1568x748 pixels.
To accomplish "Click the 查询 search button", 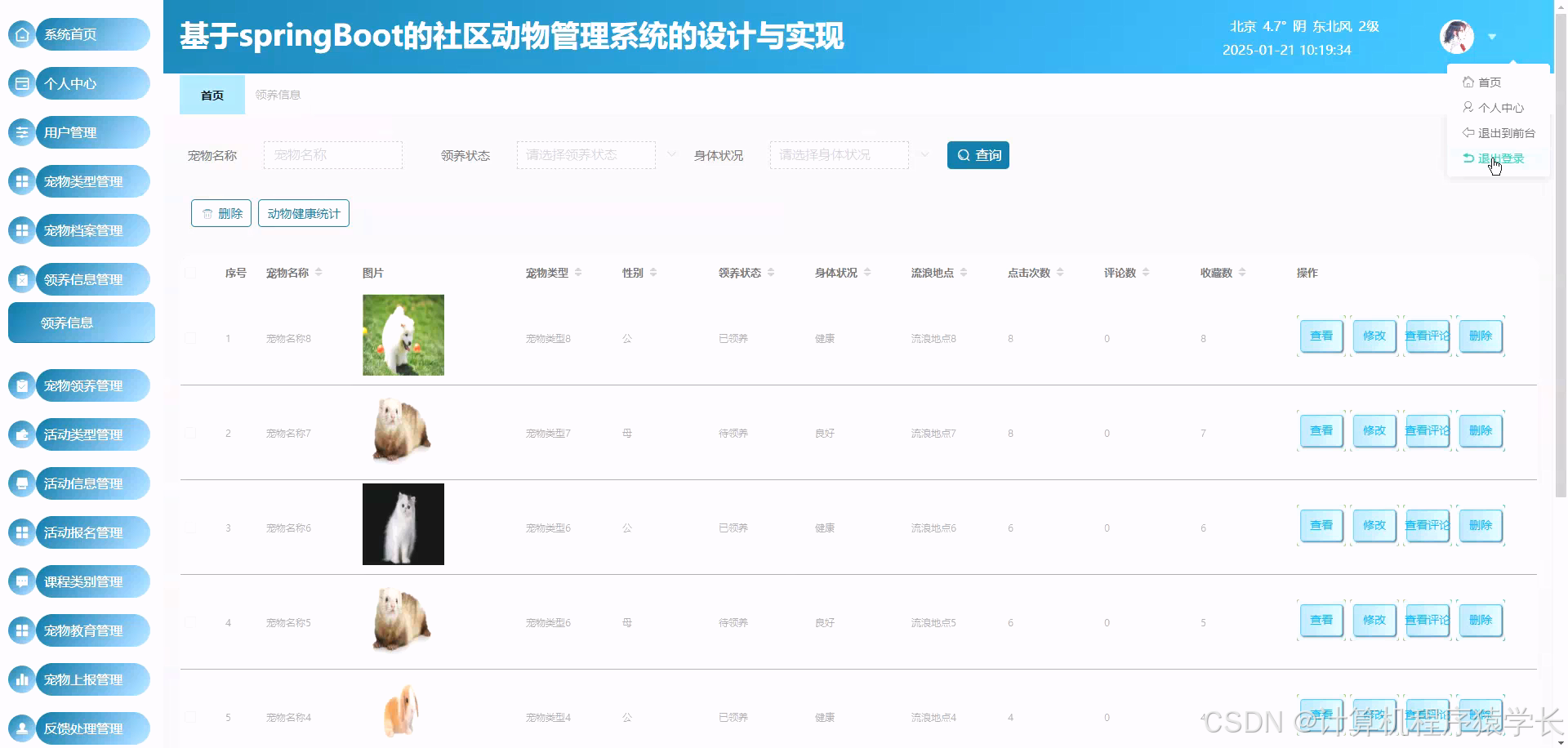I will (978, 154).
